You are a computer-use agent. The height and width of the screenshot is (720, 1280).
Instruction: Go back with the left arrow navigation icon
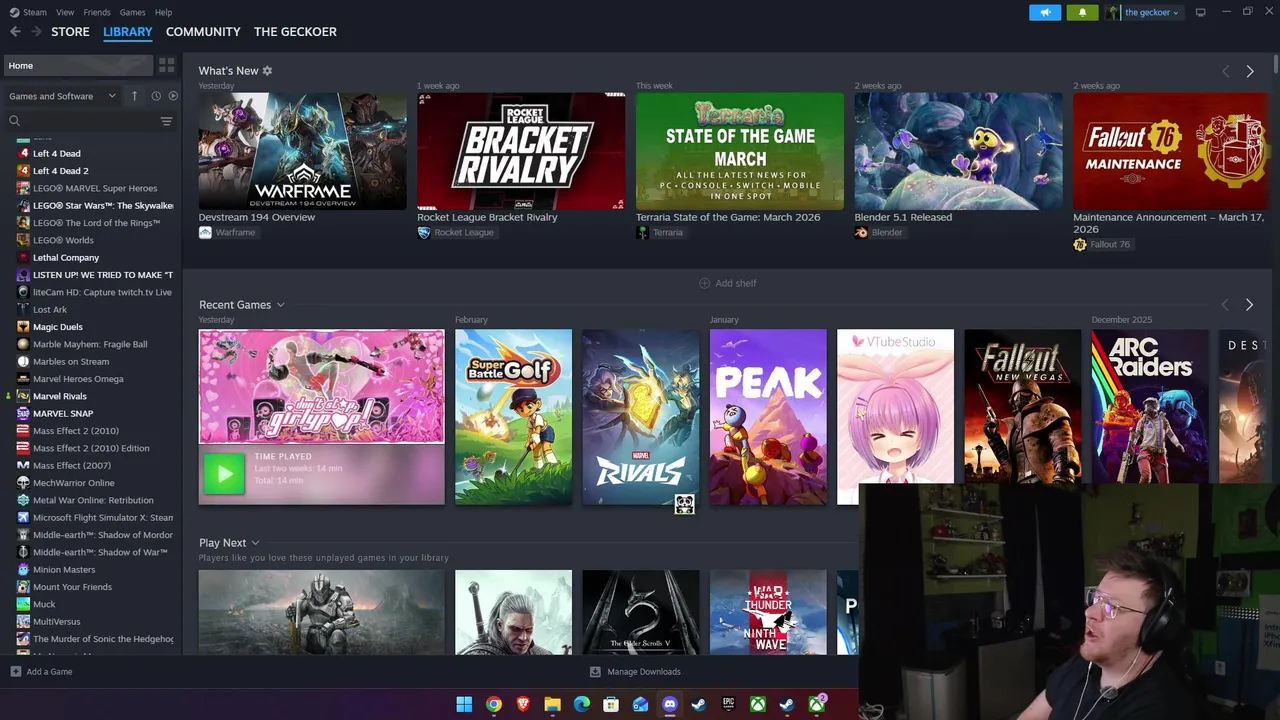click(x=15, y=32)
